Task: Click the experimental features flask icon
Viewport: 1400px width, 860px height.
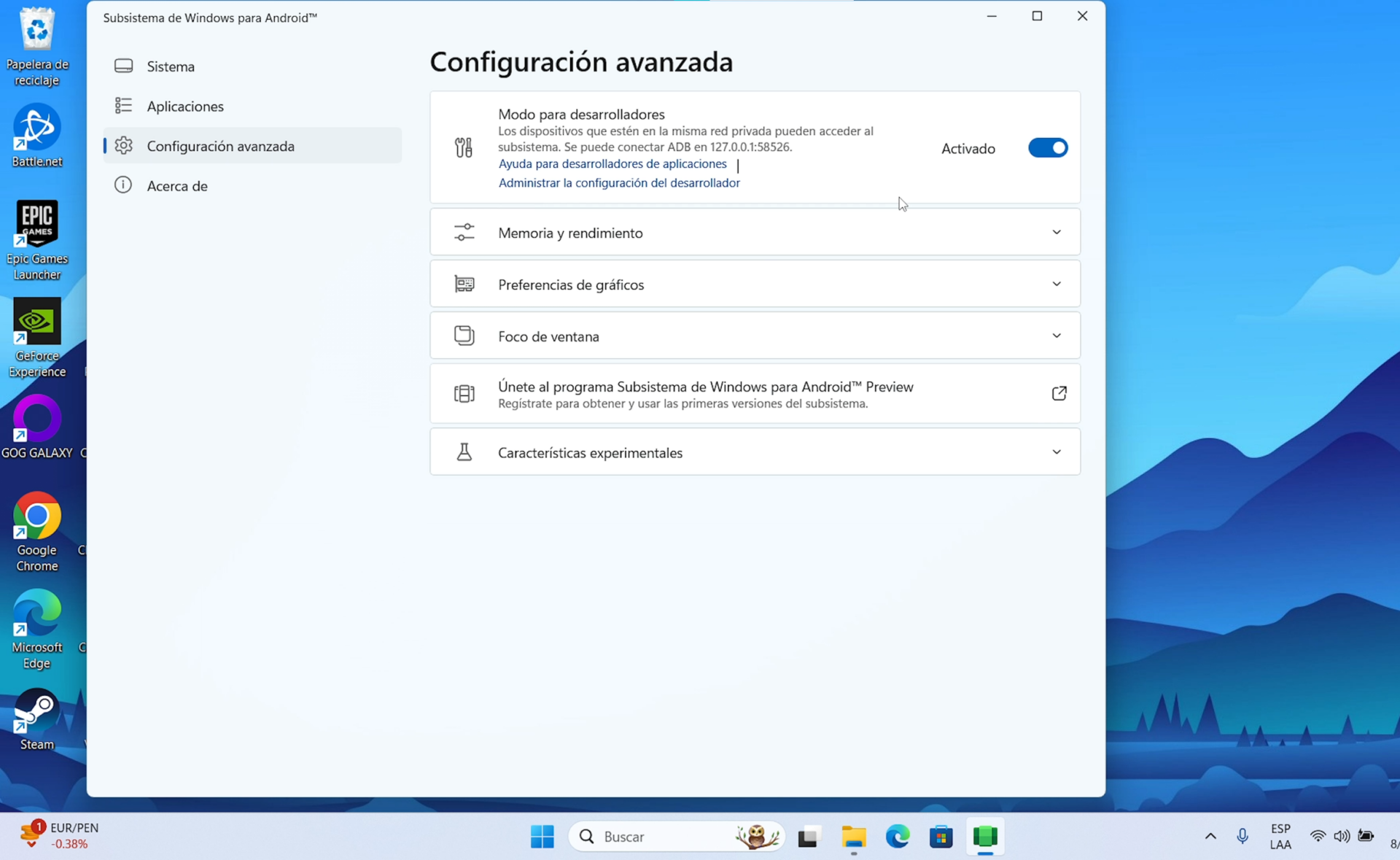Action: (x=464, y=452)
